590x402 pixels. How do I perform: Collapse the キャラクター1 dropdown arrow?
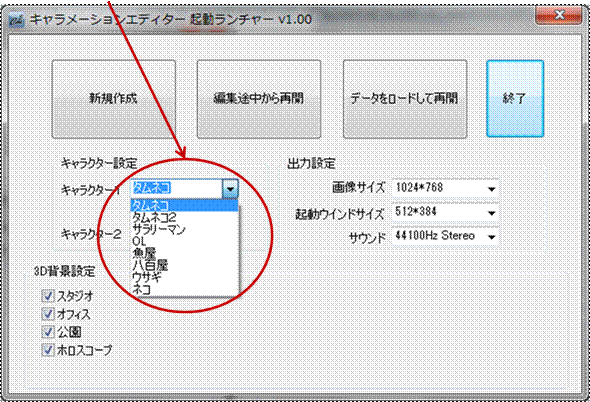pos(230,189)
